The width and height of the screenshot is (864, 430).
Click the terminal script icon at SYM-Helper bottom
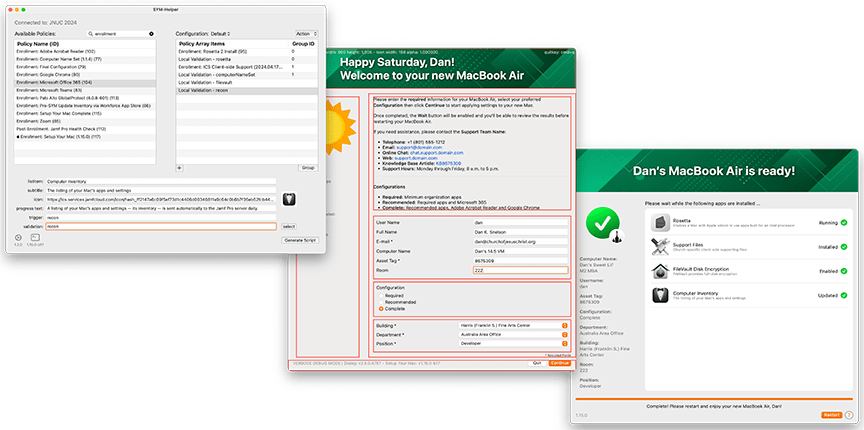click(35, 237)
